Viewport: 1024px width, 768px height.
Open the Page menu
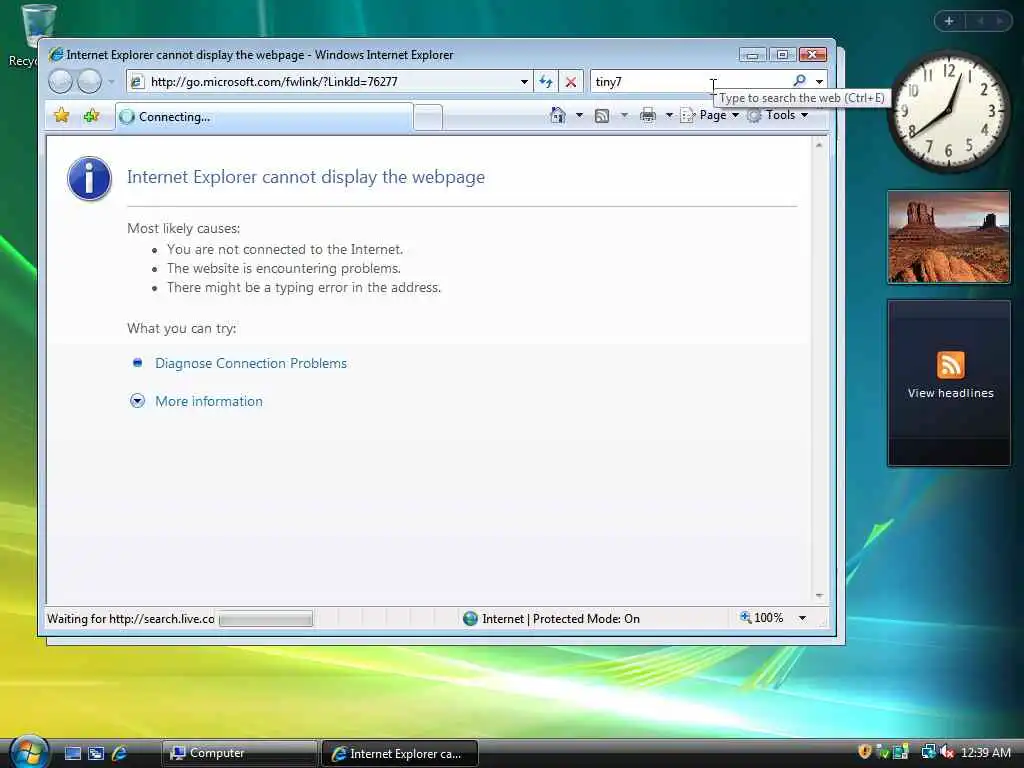(709, 116)
